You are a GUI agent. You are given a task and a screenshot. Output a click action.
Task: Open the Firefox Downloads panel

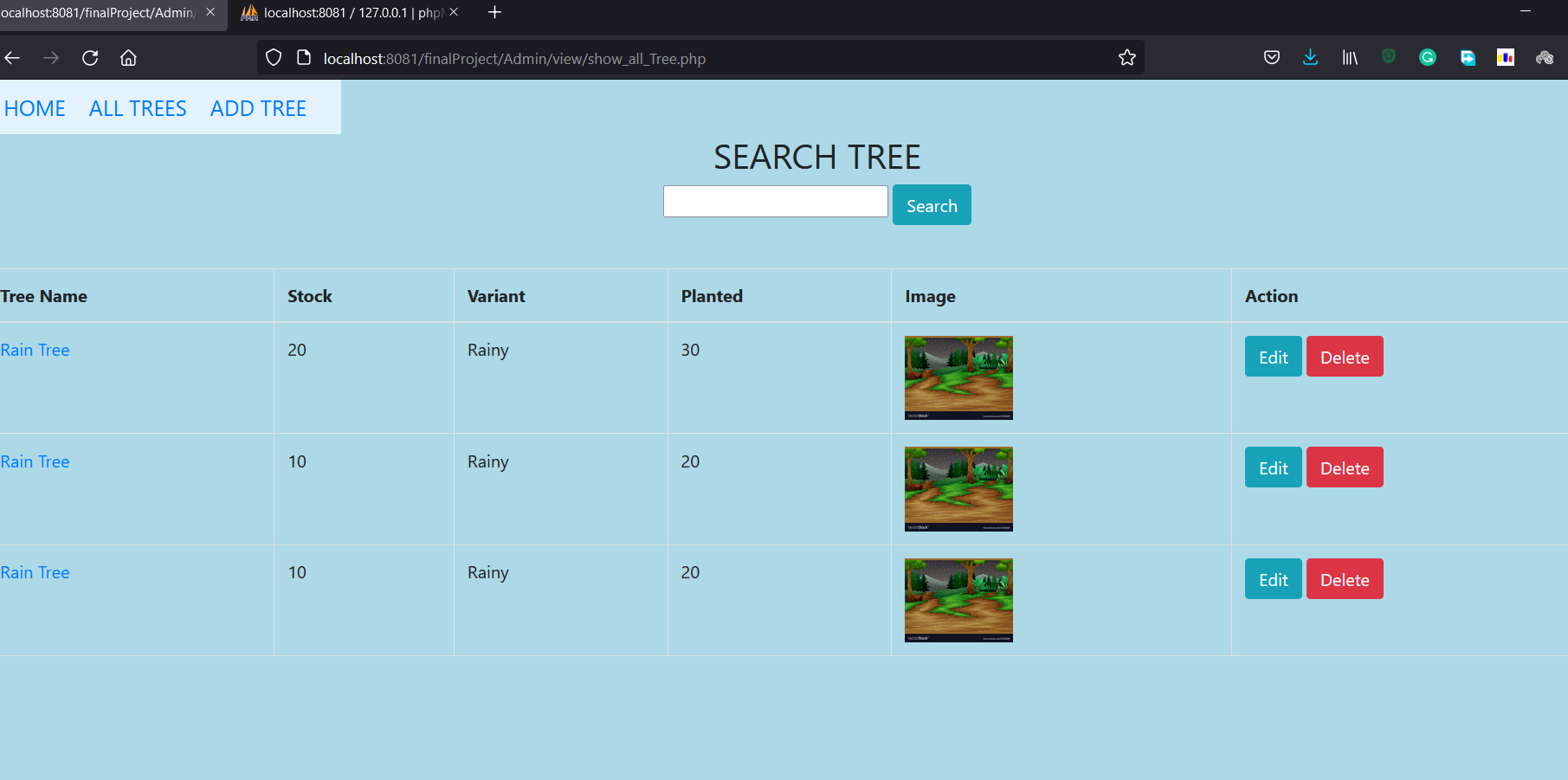tap(1310, 57)
